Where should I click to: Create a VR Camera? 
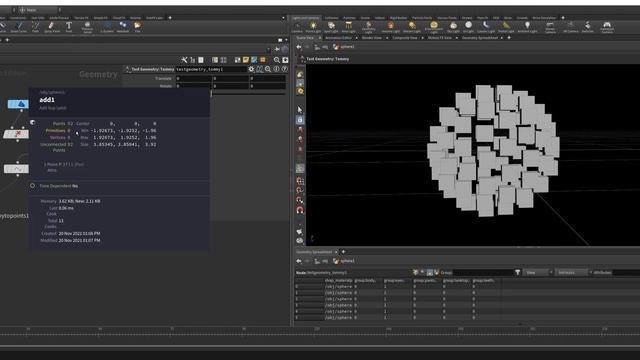tap(571, 27)
